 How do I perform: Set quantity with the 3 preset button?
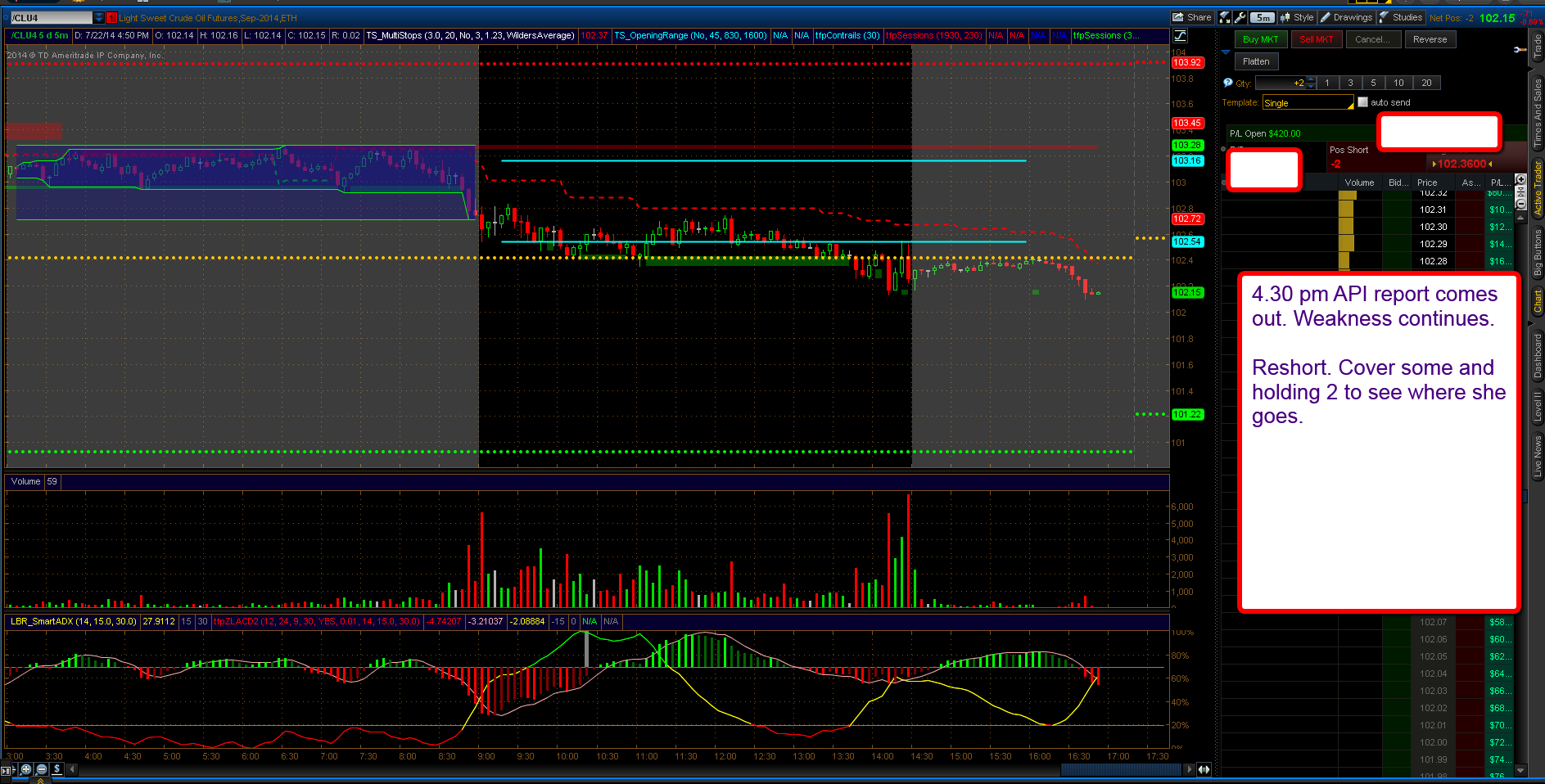tap(1350, 83)
